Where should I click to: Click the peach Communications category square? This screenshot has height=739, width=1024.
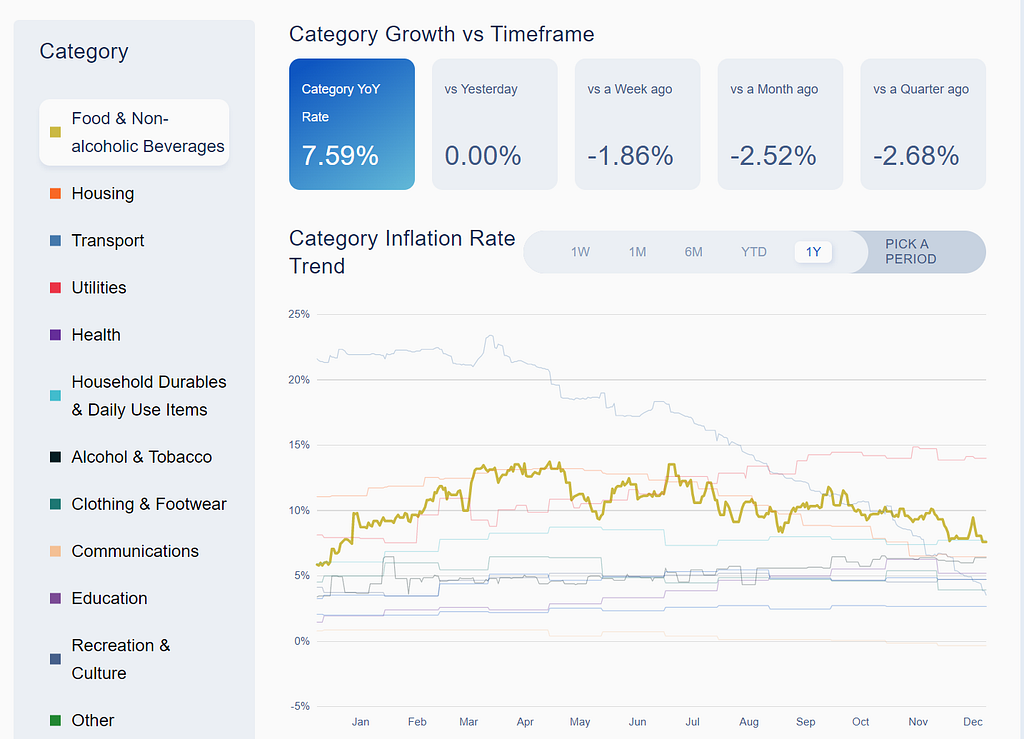click(x=56, y=551)
